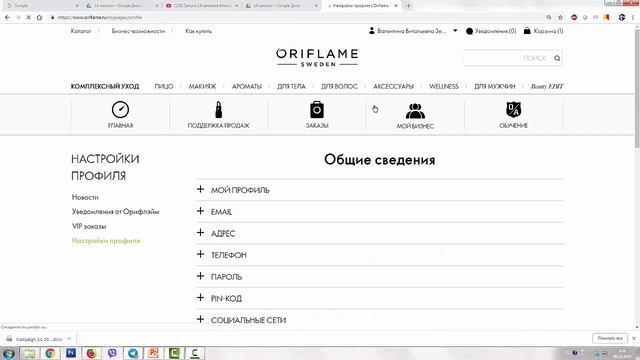Image resolution: width=640 pixels, height=360 pixels.
Task: Open PowerPoint from the taskbar
Action: pos(153,353)
